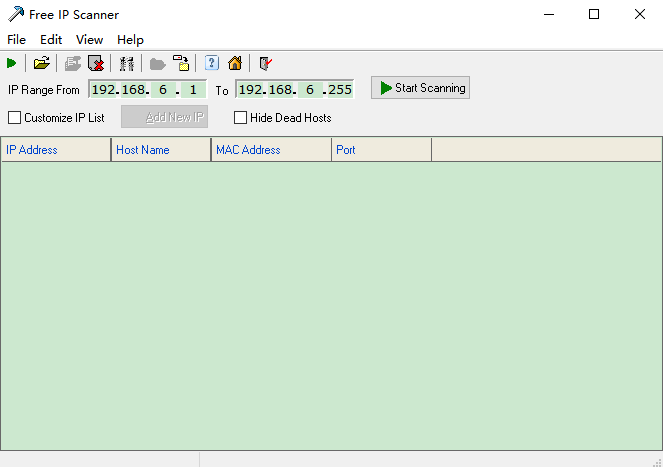Viewport: 663px width, 467px height.
Task: Sort by the IP Address column header
Action: coord(55,150)
